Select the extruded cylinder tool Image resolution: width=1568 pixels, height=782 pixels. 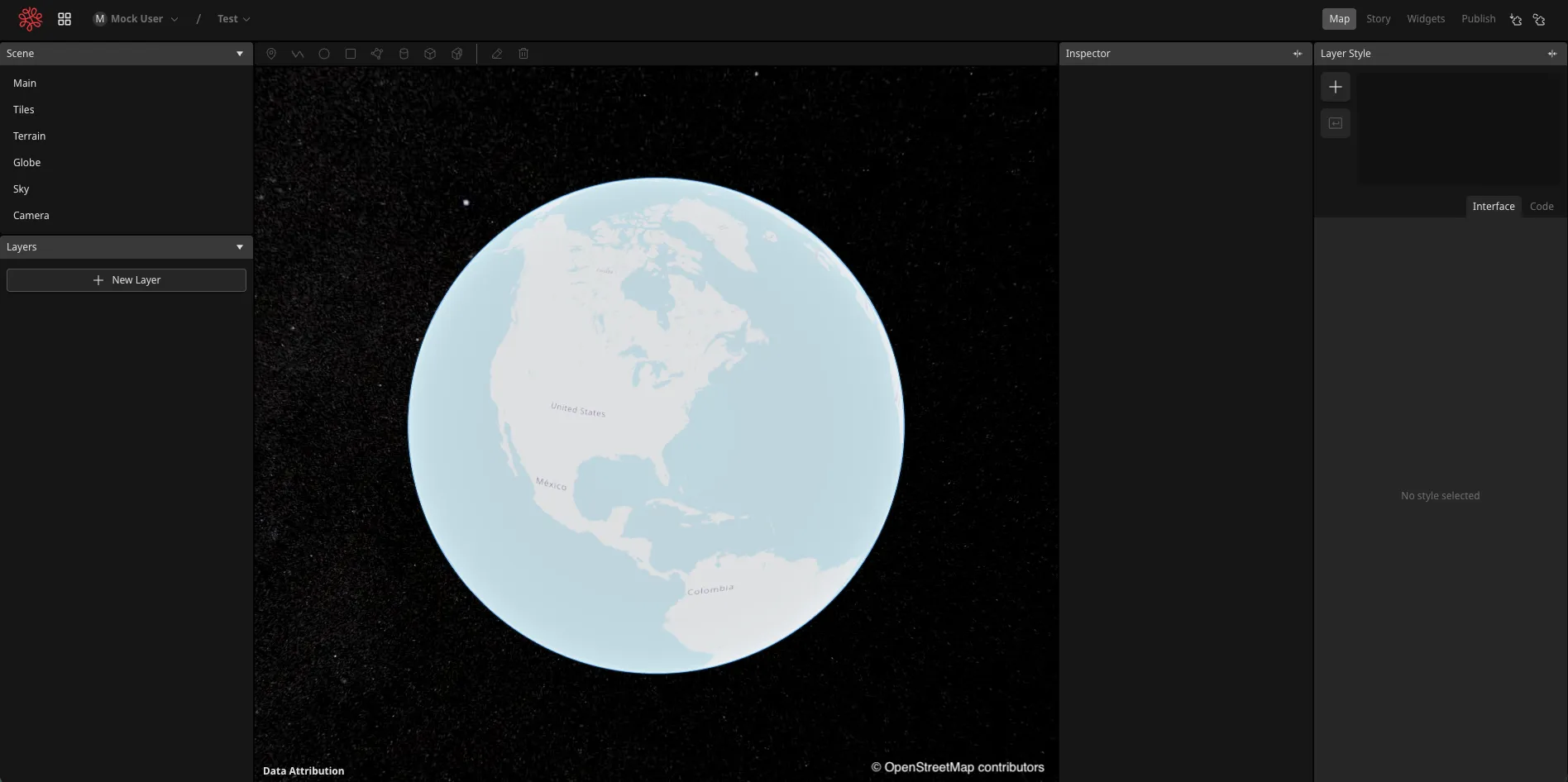tap(404, 54)
